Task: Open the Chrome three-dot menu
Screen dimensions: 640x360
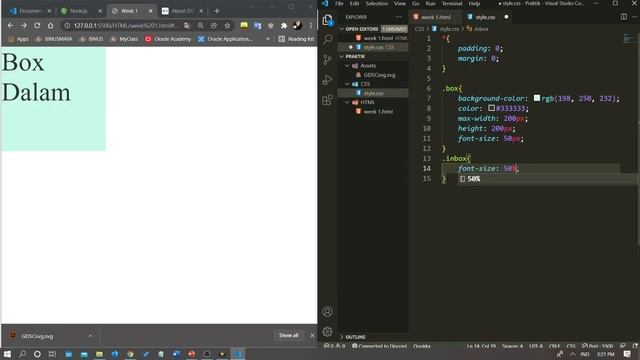Action: (311, 25)
